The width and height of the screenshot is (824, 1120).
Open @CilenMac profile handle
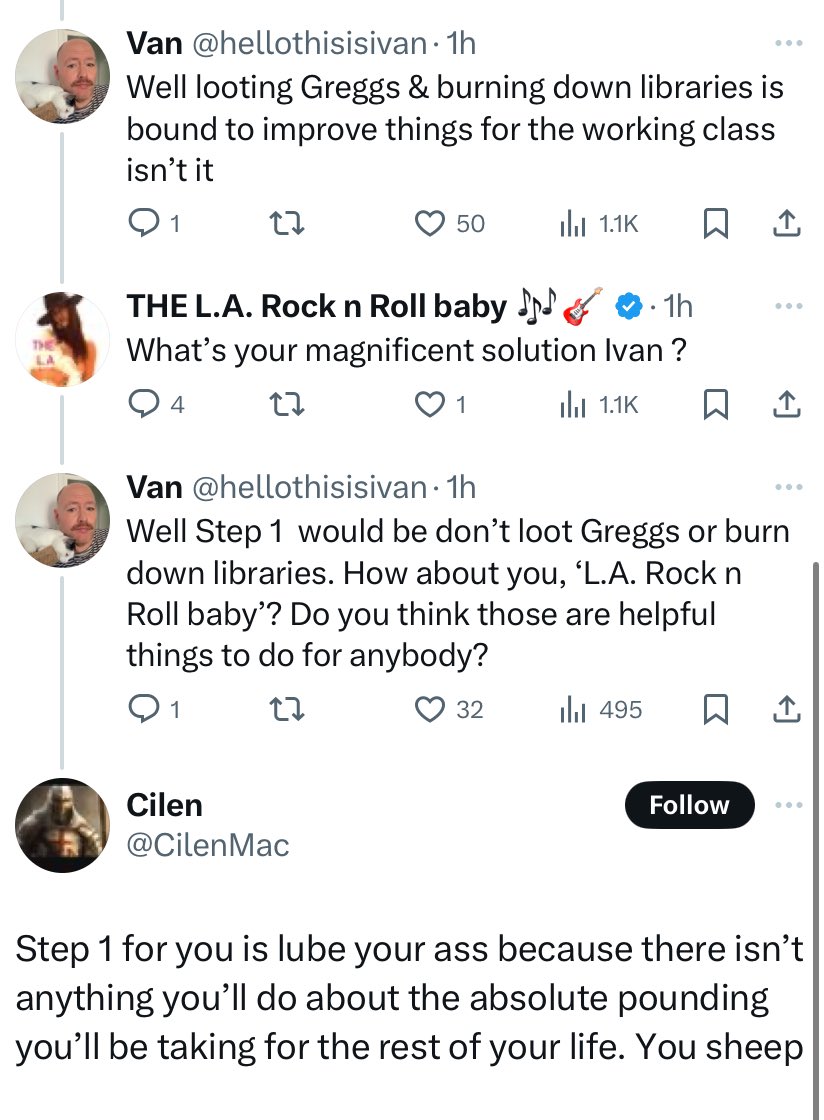coord(207,846)
